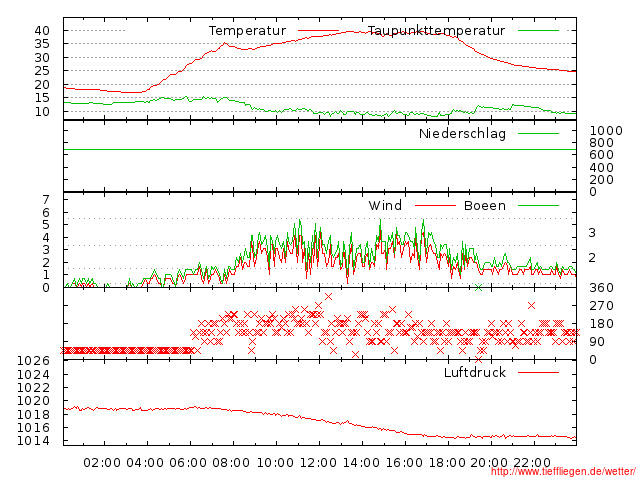This screenshot has width=640, height=480.
Task: Click the 1000 precipitation axis value
Action: point(606,131)
